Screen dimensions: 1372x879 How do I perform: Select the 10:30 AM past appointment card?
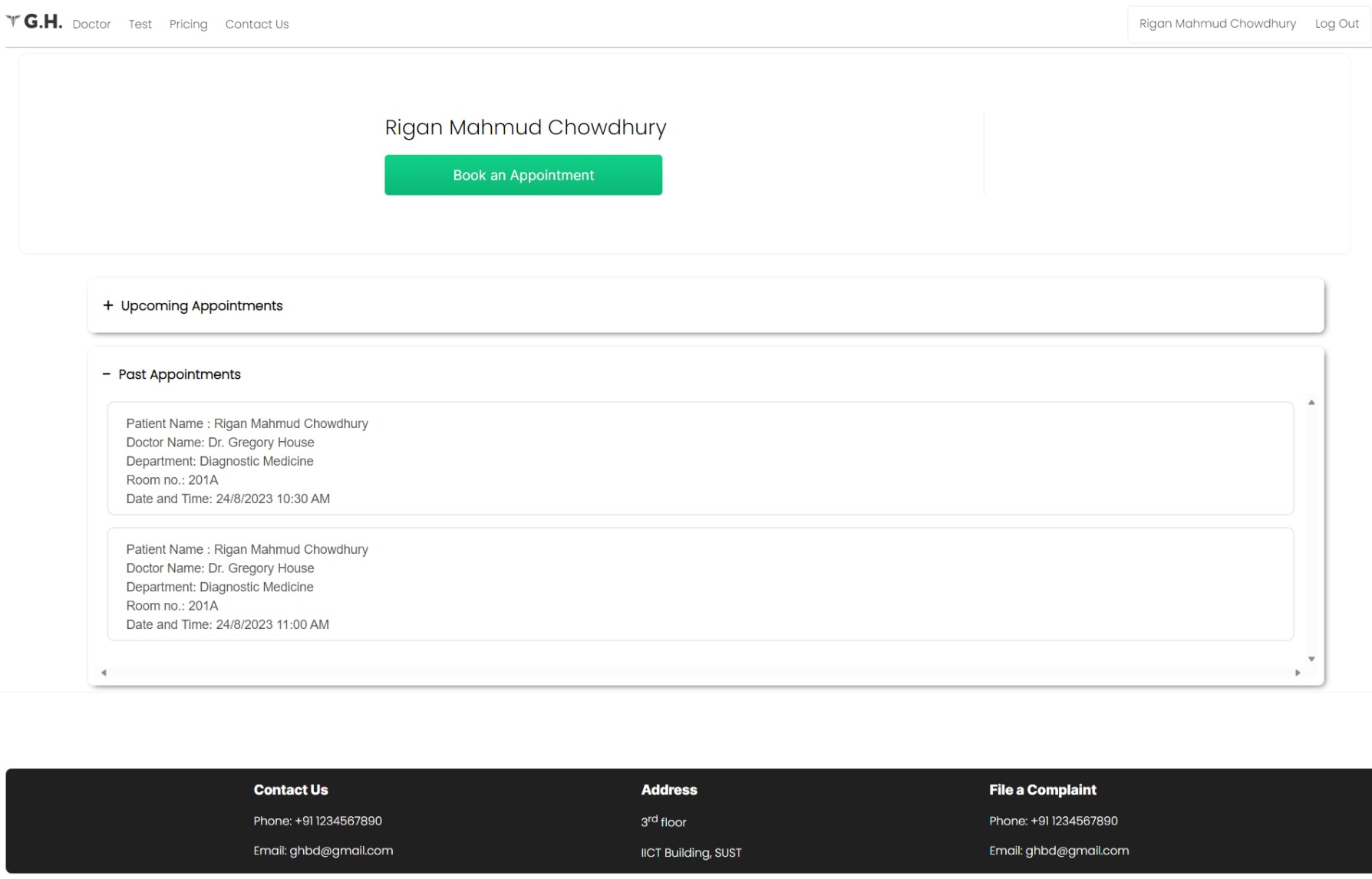click(700, 459)
